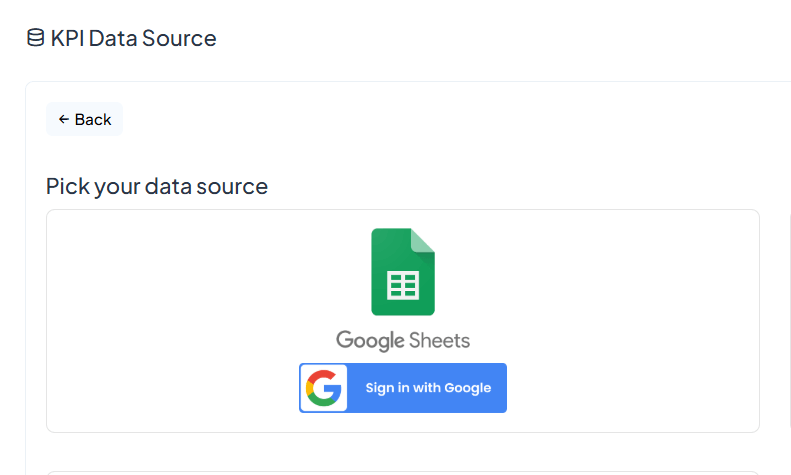Click the folded corner of the Sheets icon
791x475 pixels.
point(423,240)
